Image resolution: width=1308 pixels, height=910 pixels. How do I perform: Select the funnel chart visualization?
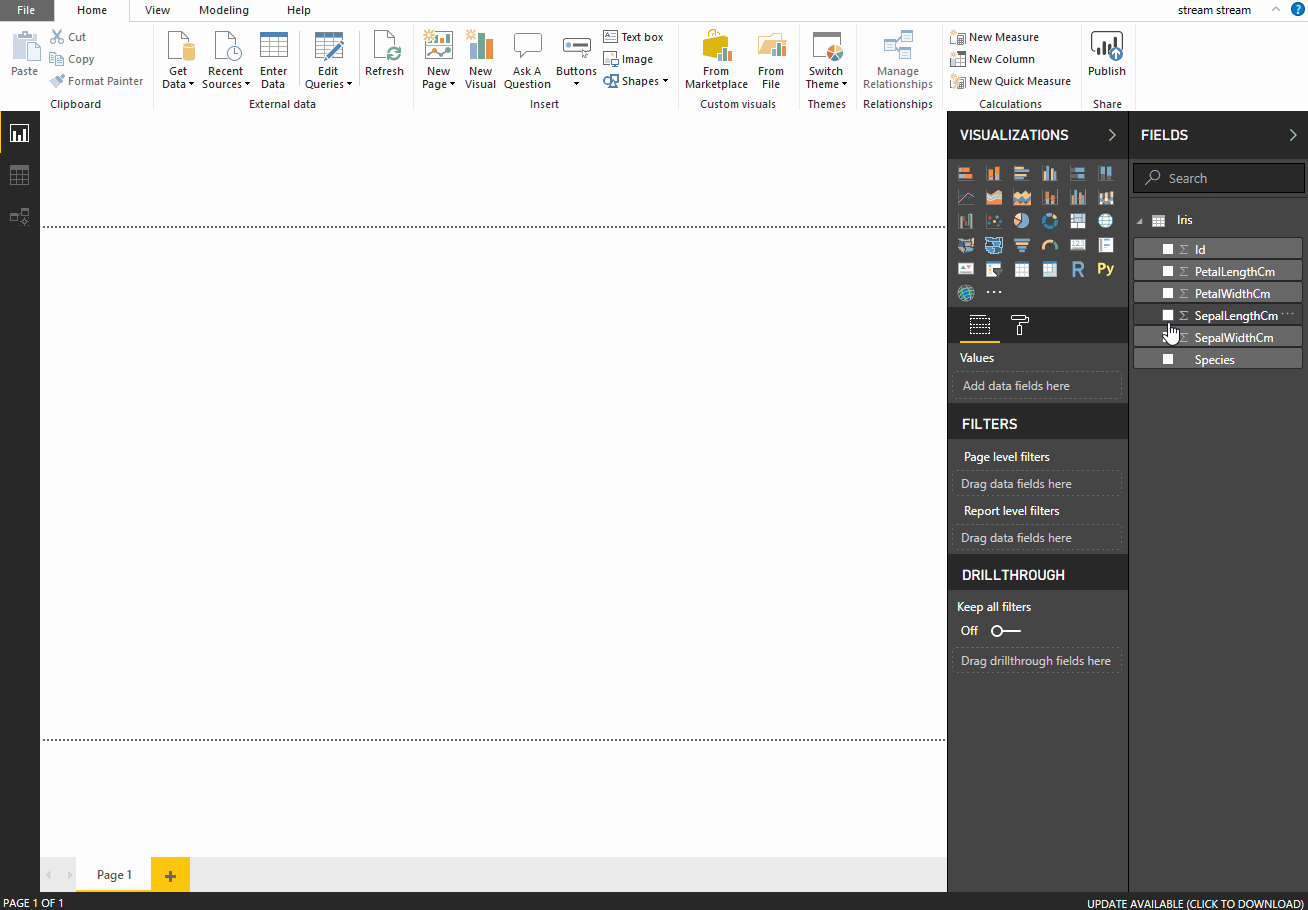pos(1021,245)
